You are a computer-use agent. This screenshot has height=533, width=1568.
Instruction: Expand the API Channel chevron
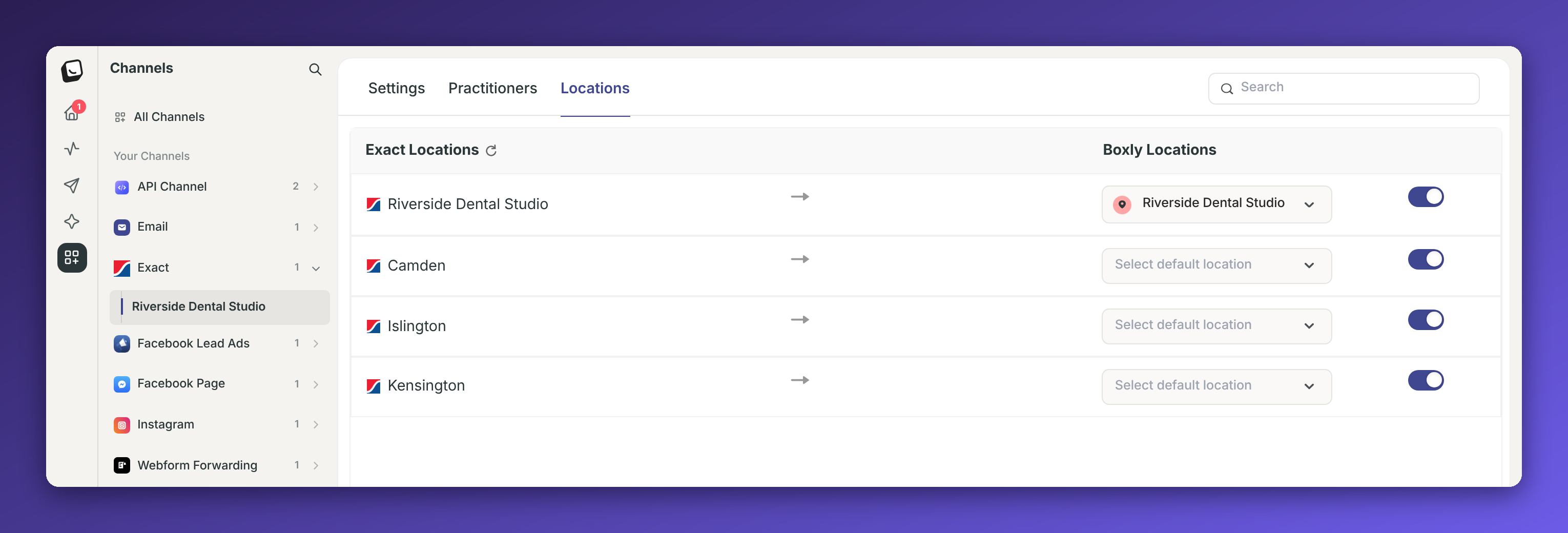point(316,187)
